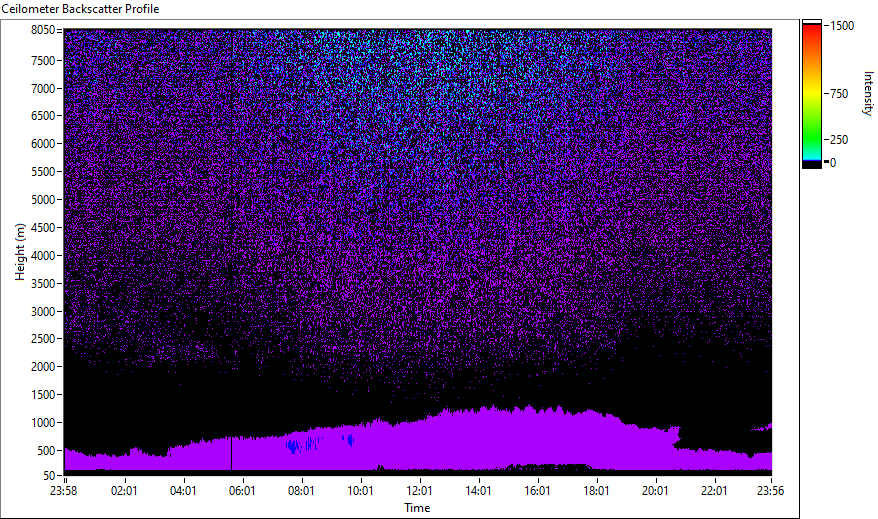Click the 250 intensity scale label

(x=839, y=140)
